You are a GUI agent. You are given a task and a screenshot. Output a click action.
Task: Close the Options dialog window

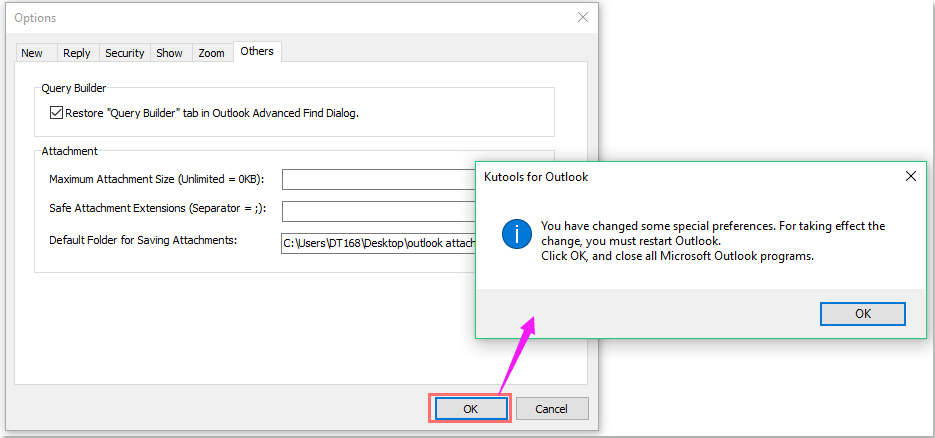click(583, 17)
